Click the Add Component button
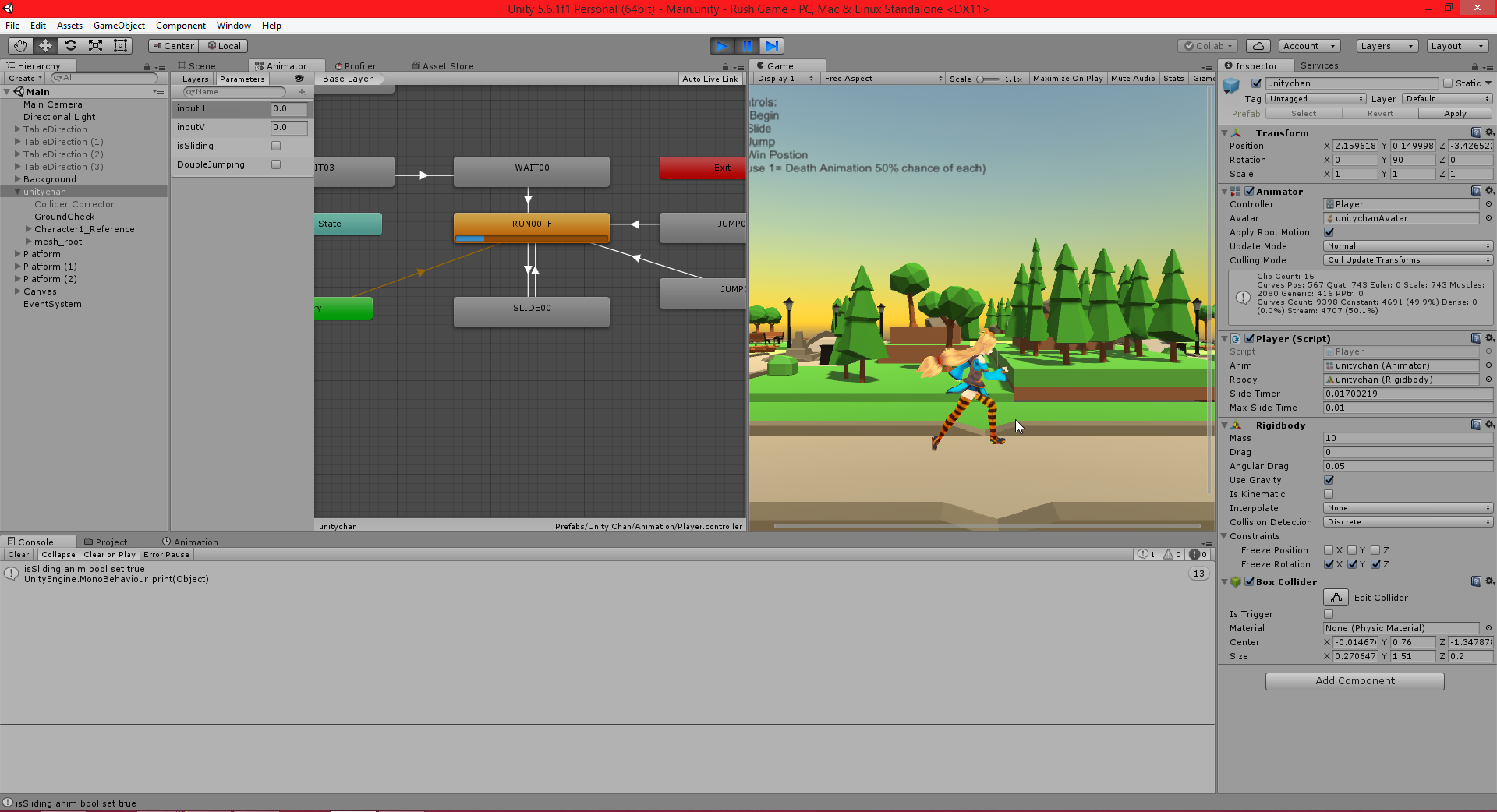This screenshot has width=1497, height=812. pyautogui.click(x=1355, y=681)
